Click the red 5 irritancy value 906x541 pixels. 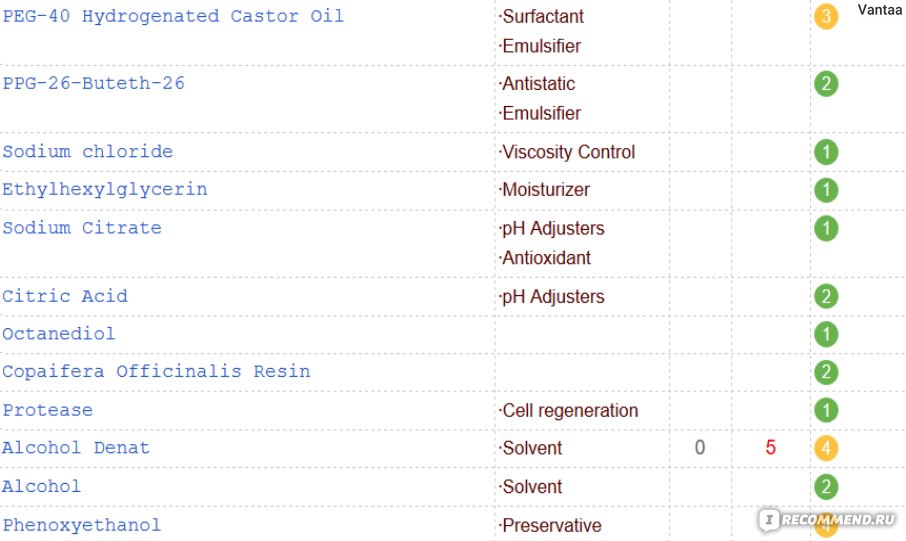[x=770, y=447]
